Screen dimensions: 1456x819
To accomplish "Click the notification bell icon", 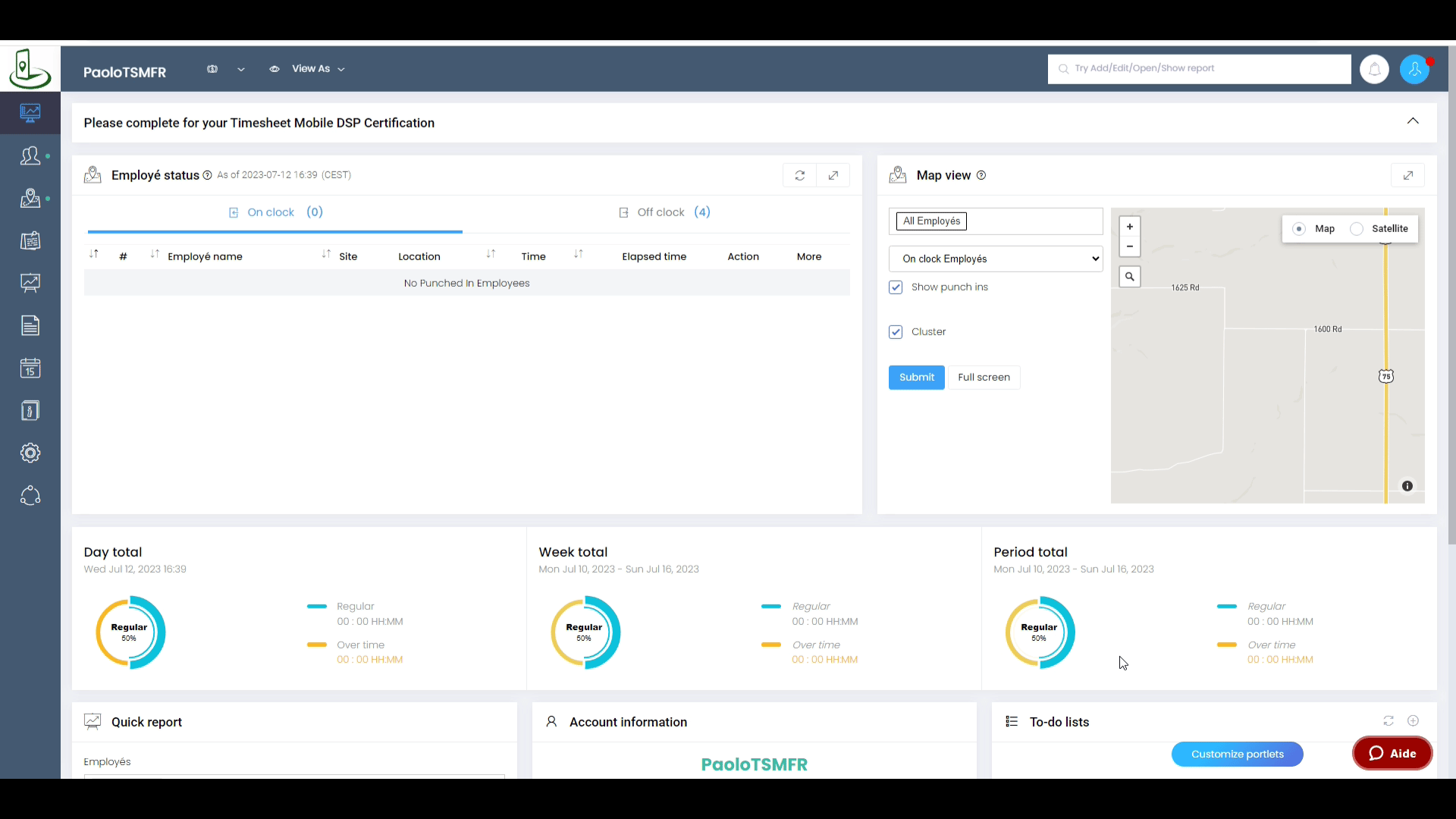I will pyautogui.click(x=1374, y=69).
